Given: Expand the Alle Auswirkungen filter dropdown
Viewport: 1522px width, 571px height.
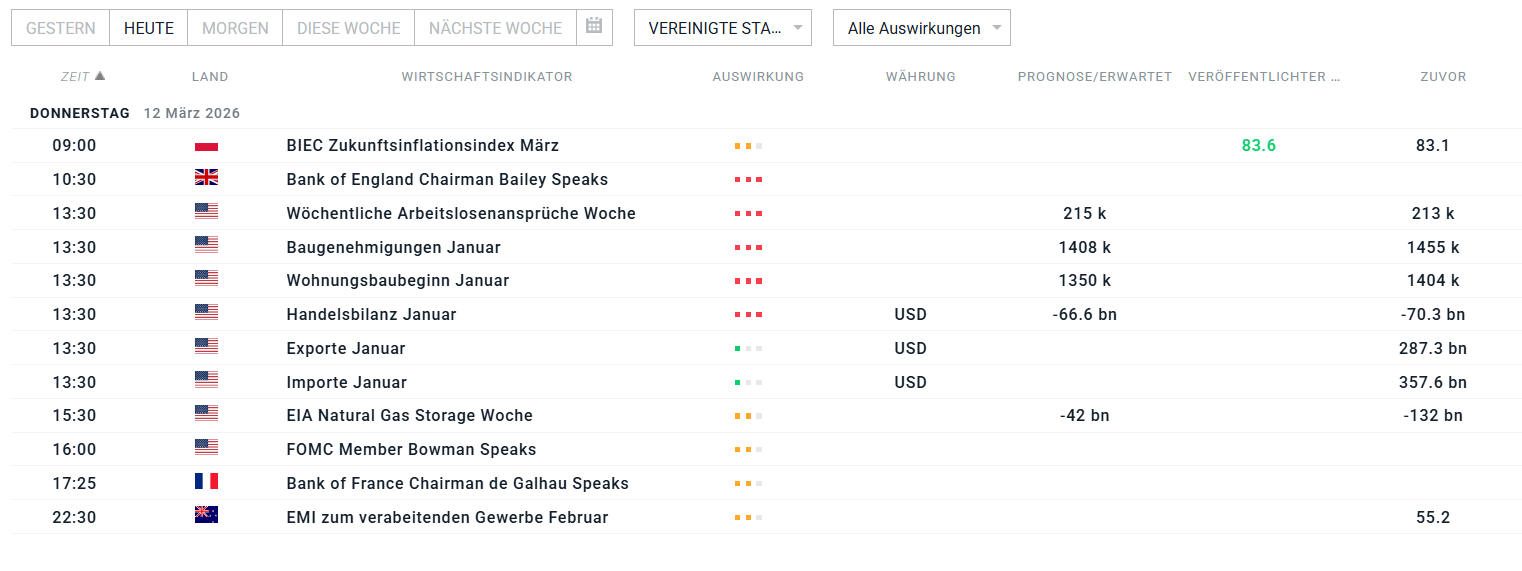Looking at the screenshot, I should coord(921,28).
